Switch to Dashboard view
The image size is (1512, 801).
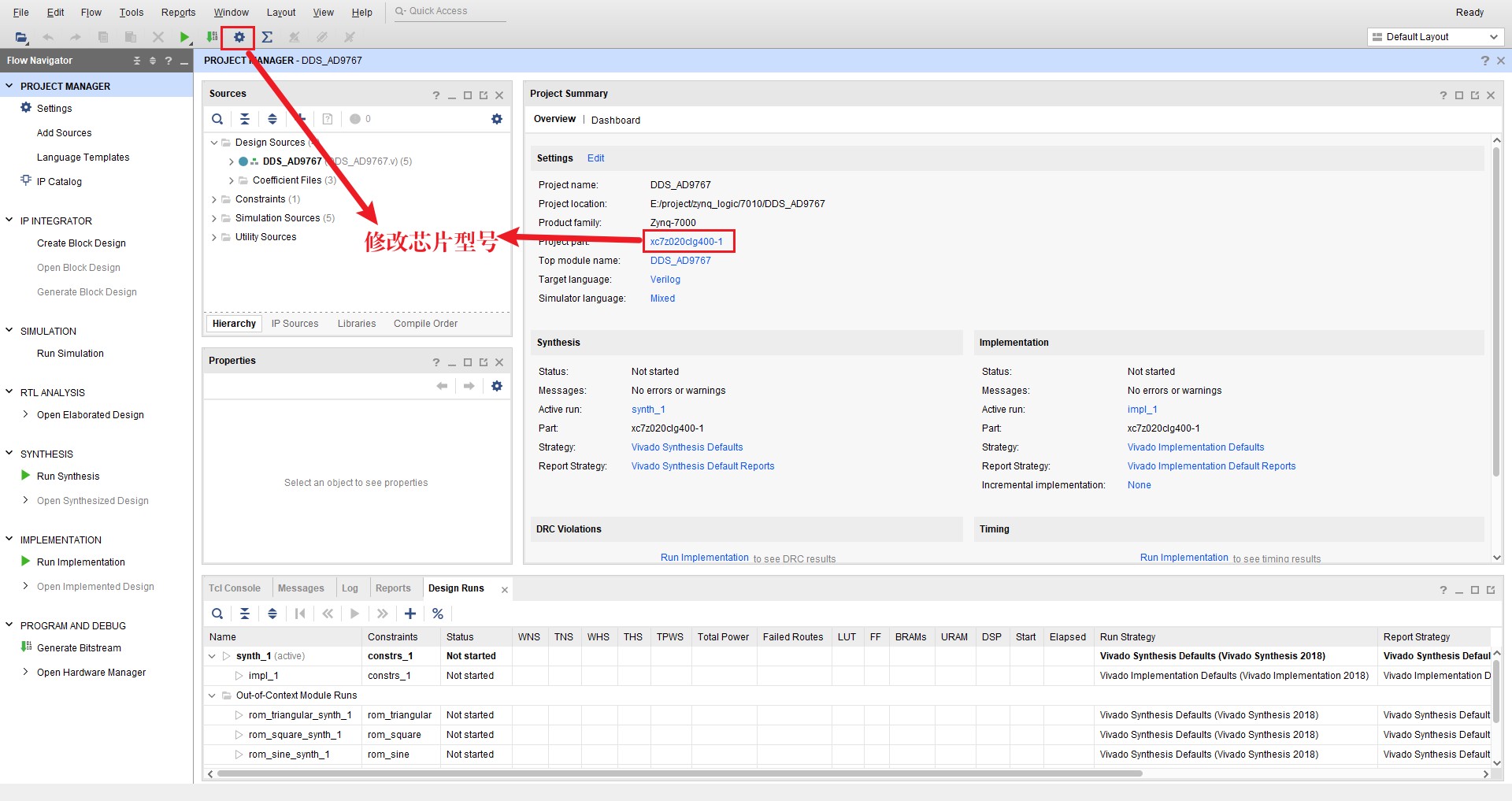[x=616, y=121]
